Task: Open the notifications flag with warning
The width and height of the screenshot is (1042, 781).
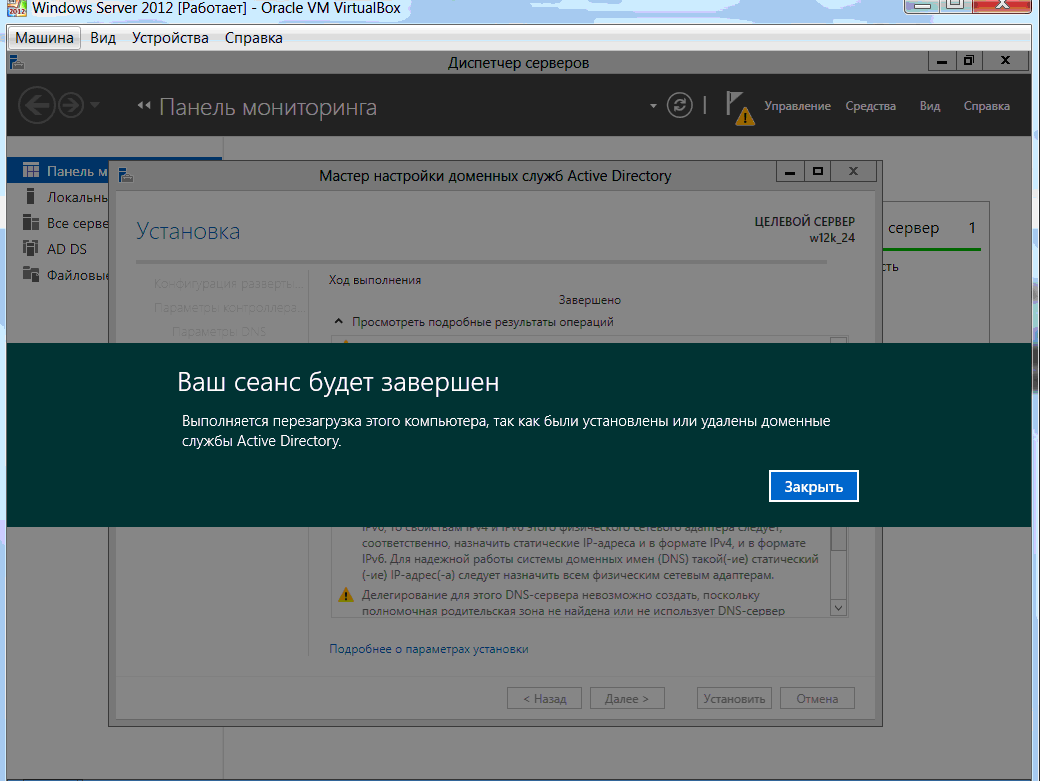Action: [740, 108]
